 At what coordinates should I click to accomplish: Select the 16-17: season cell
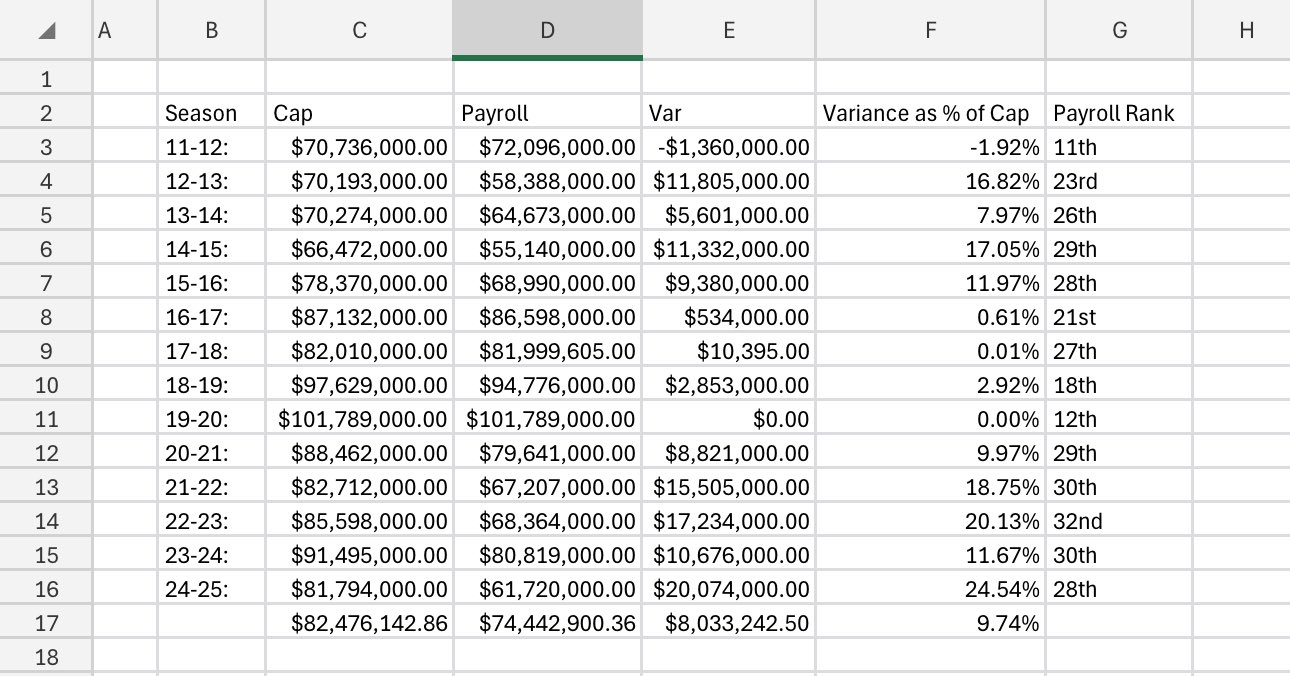point(211,317)
